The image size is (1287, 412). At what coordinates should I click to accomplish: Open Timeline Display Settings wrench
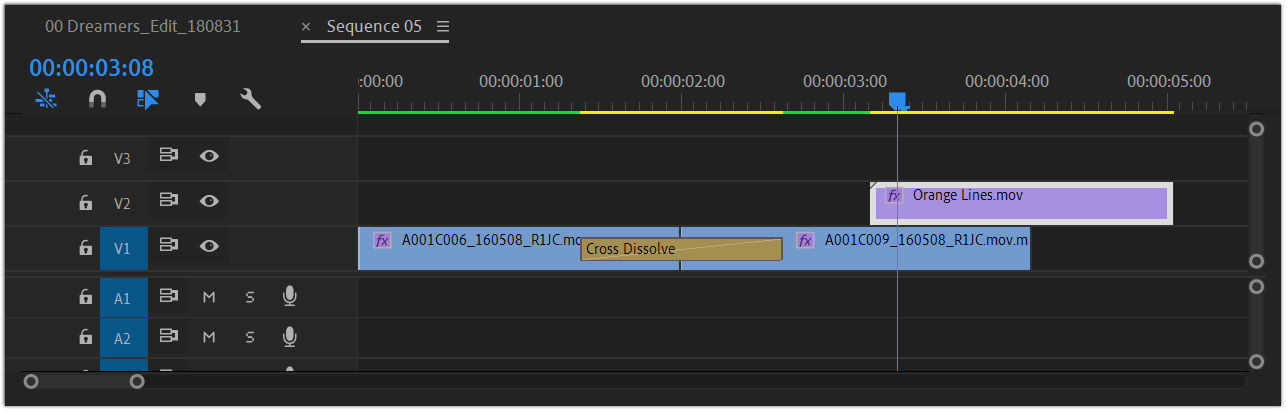(250, 99)
